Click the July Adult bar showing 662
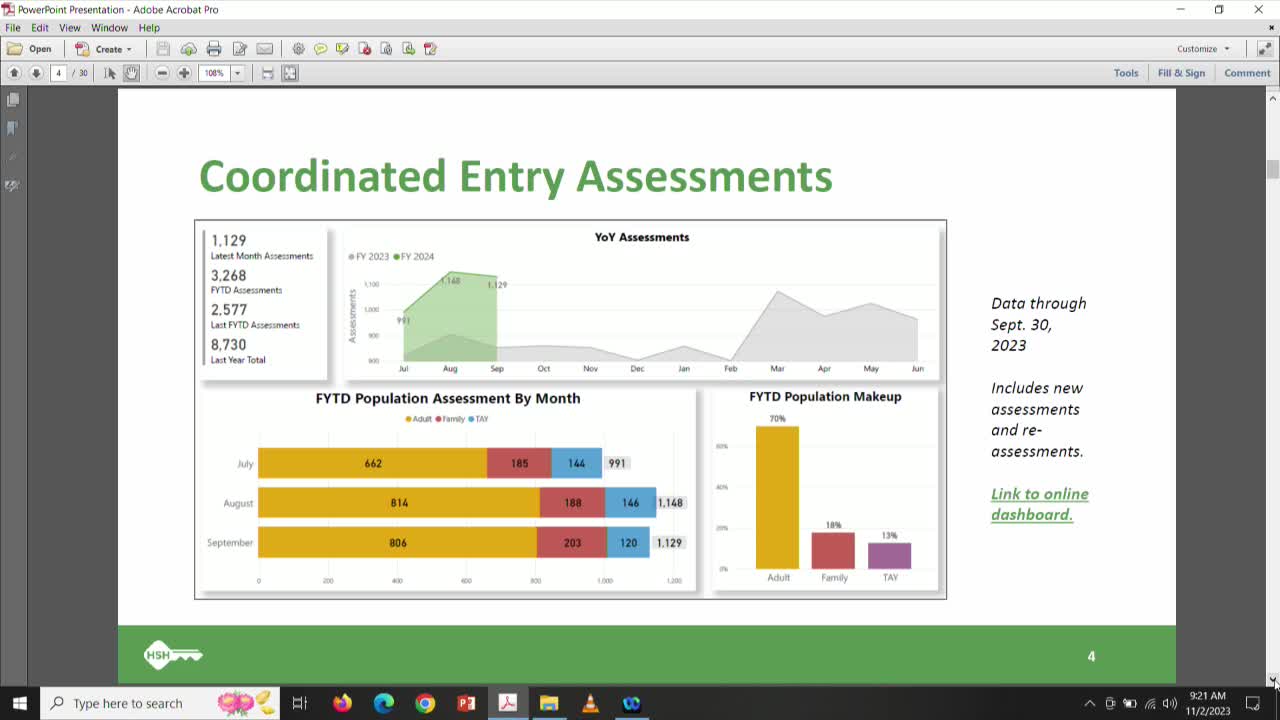The image size is (1280, 720). click(373, 463)
